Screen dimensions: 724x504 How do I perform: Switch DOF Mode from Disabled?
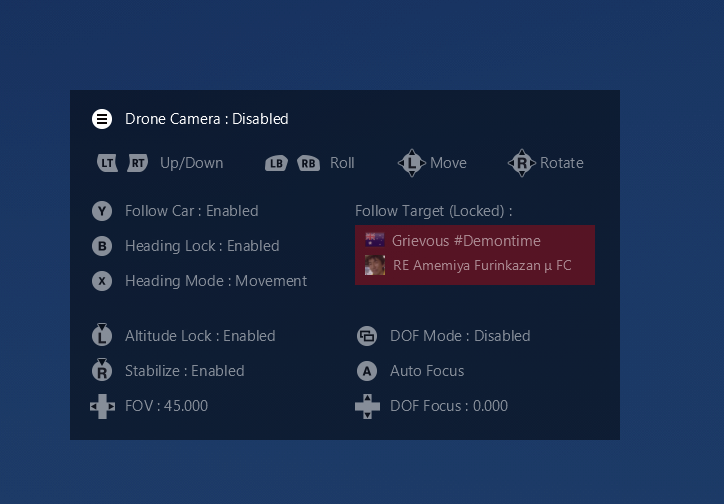coord(460,336)
